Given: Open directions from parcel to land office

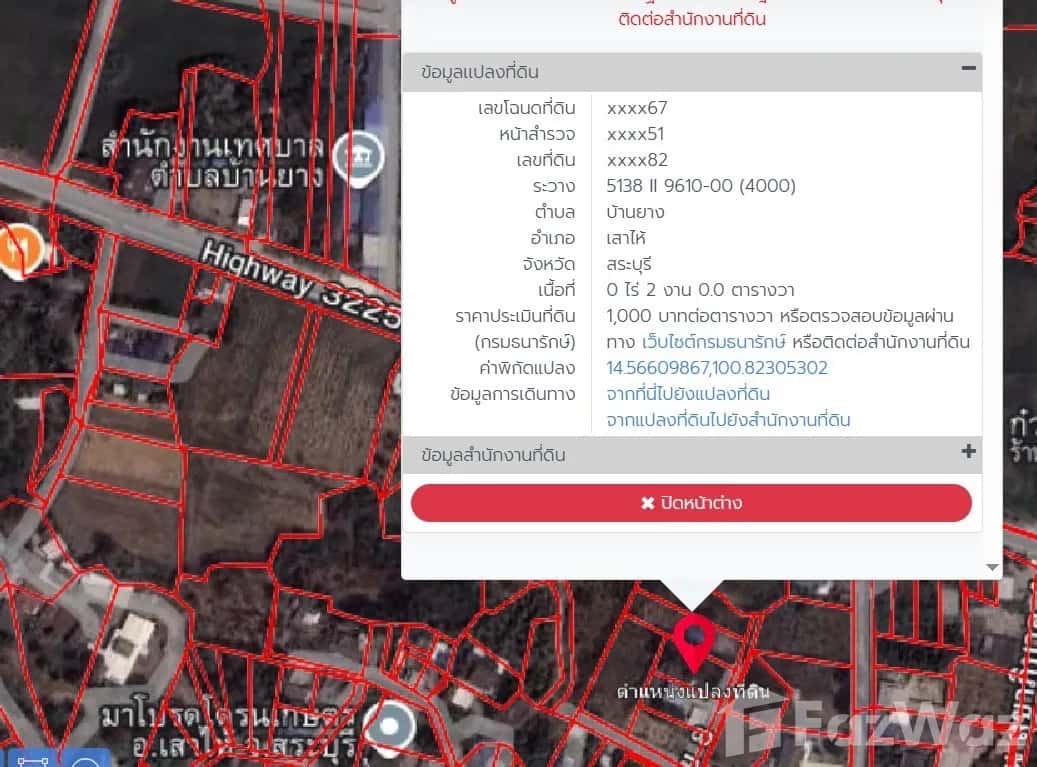Looking at the screenshot, I should click(x=728, y=420).
